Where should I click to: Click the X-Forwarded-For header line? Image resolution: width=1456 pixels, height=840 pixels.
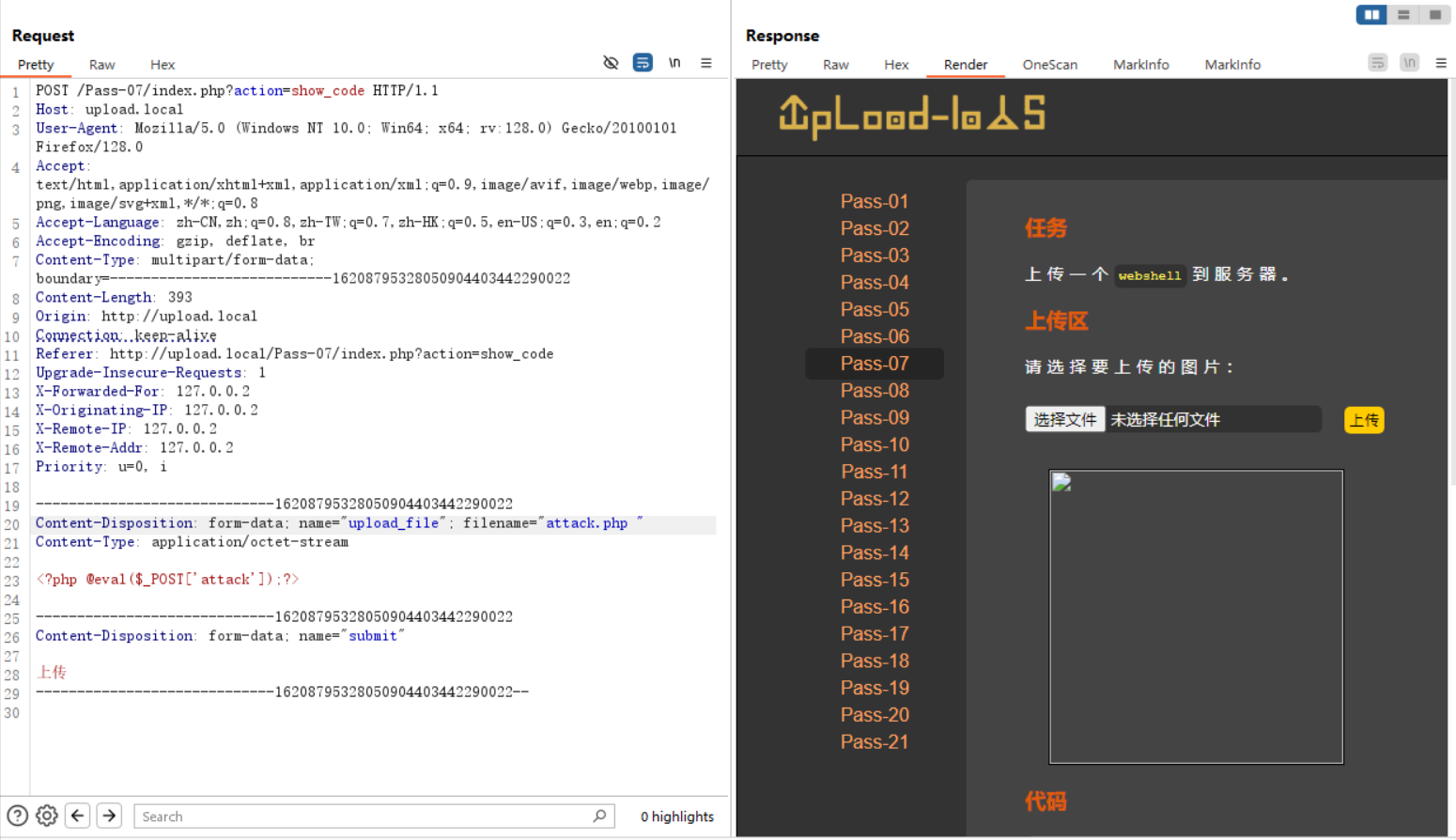pyautogui.click(x=143, y=392)
